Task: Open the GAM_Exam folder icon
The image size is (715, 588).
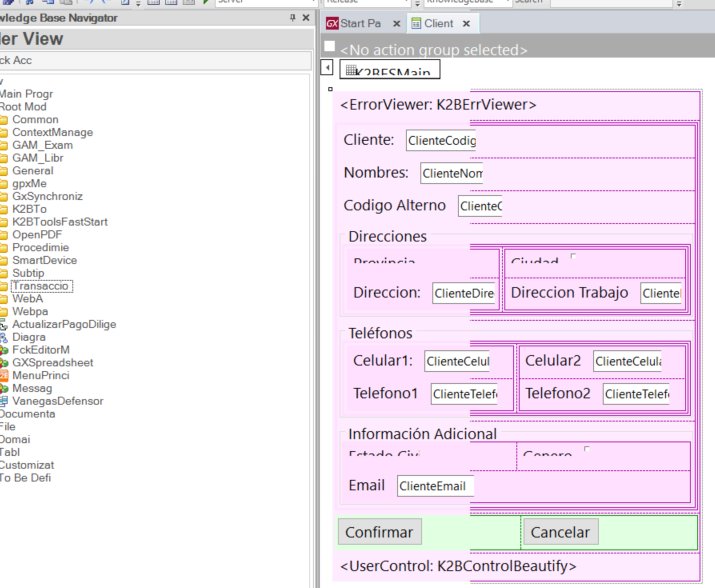Action: (x=4, y=145)
